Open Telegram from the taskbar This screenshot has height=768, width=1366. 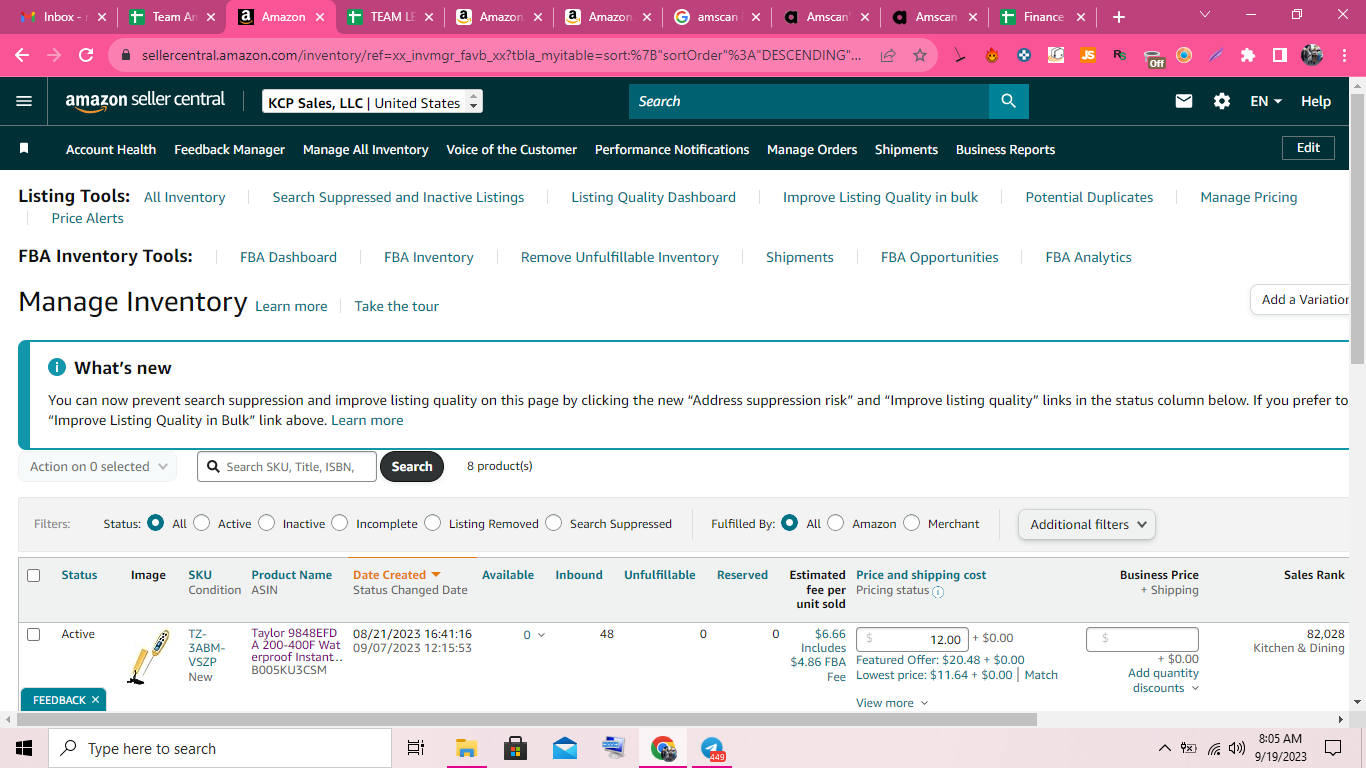point(712,748)
